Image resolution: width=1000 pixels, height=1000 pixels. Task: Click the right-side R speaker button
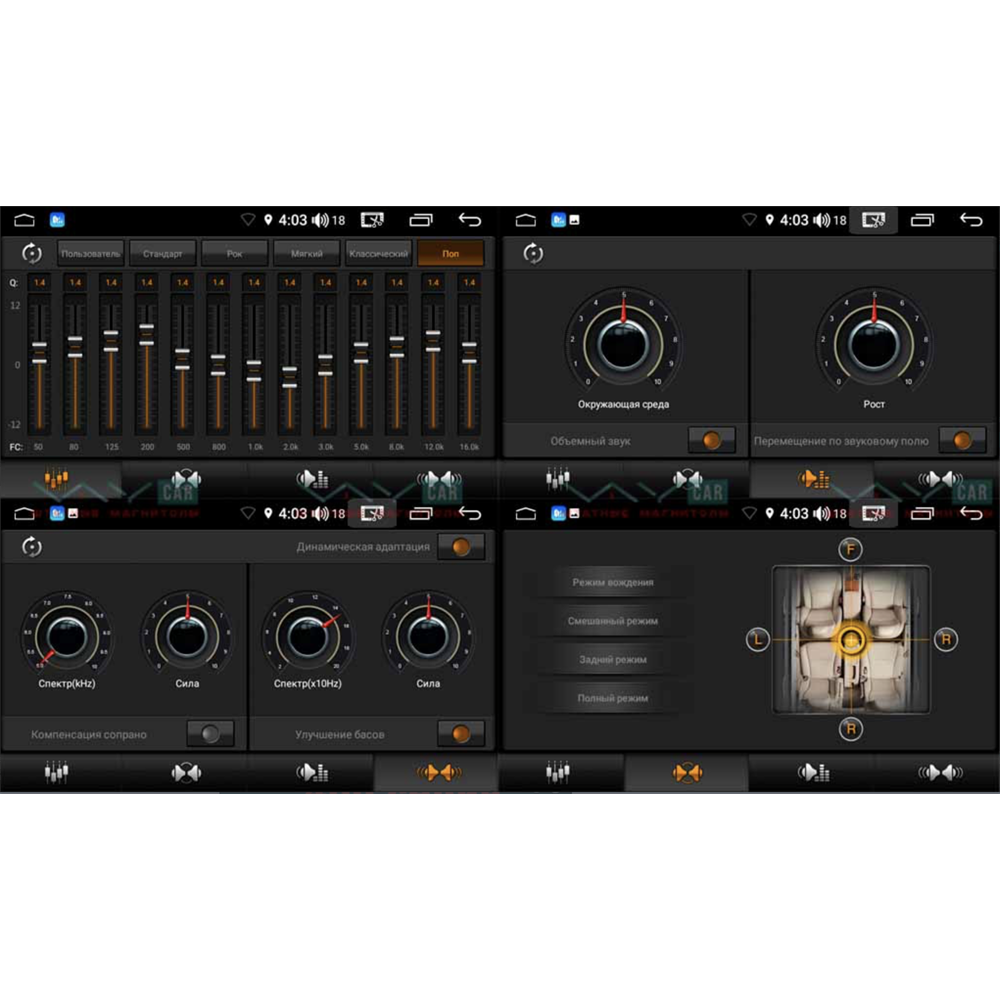click(x=946, y=639)
